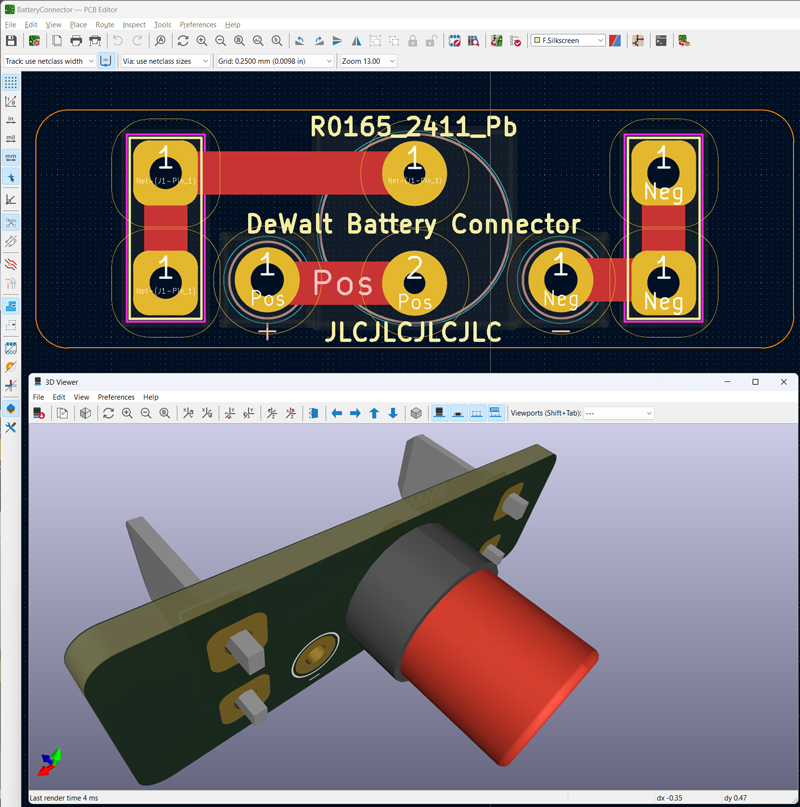Open the Viewports dropdown in 3D Viewer
The height and width of the screenshot is (807, 800).
(x=618, y=413)
